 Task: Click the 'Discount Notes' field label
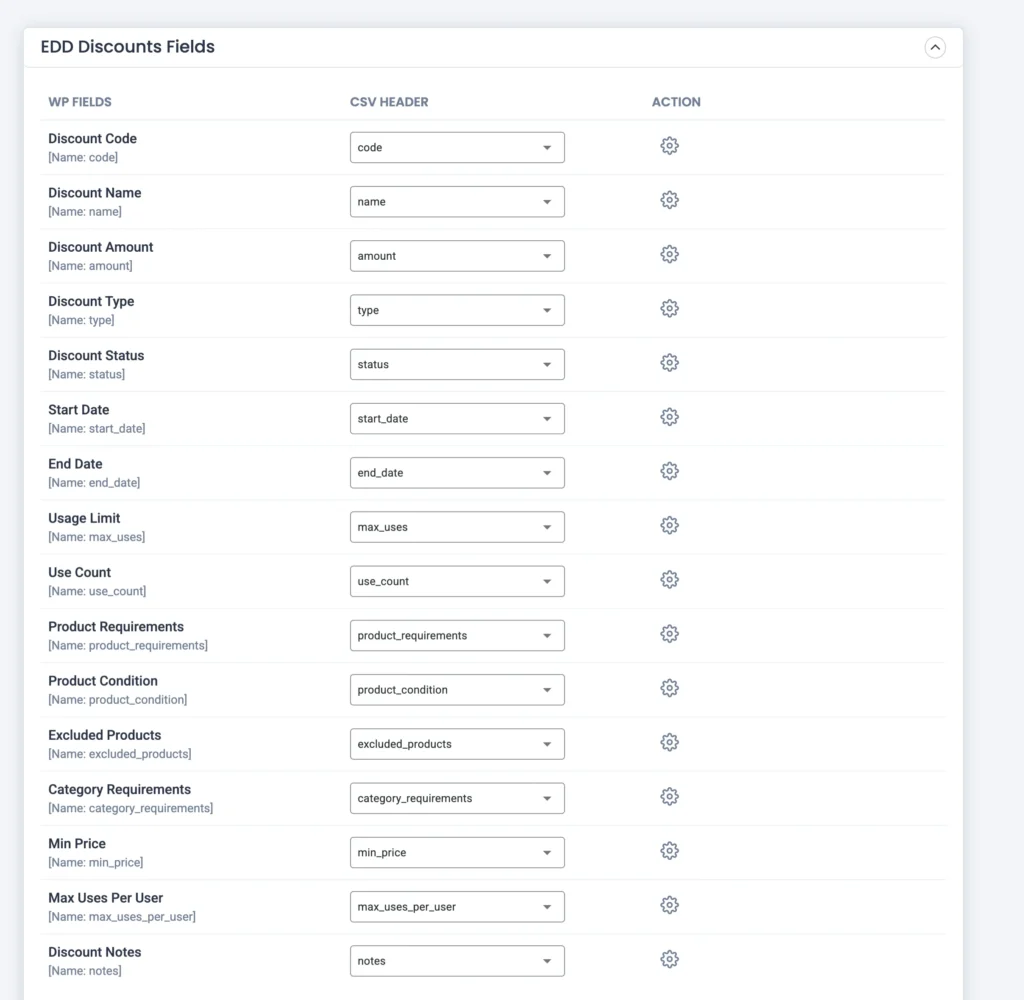[x=95, y=952]
